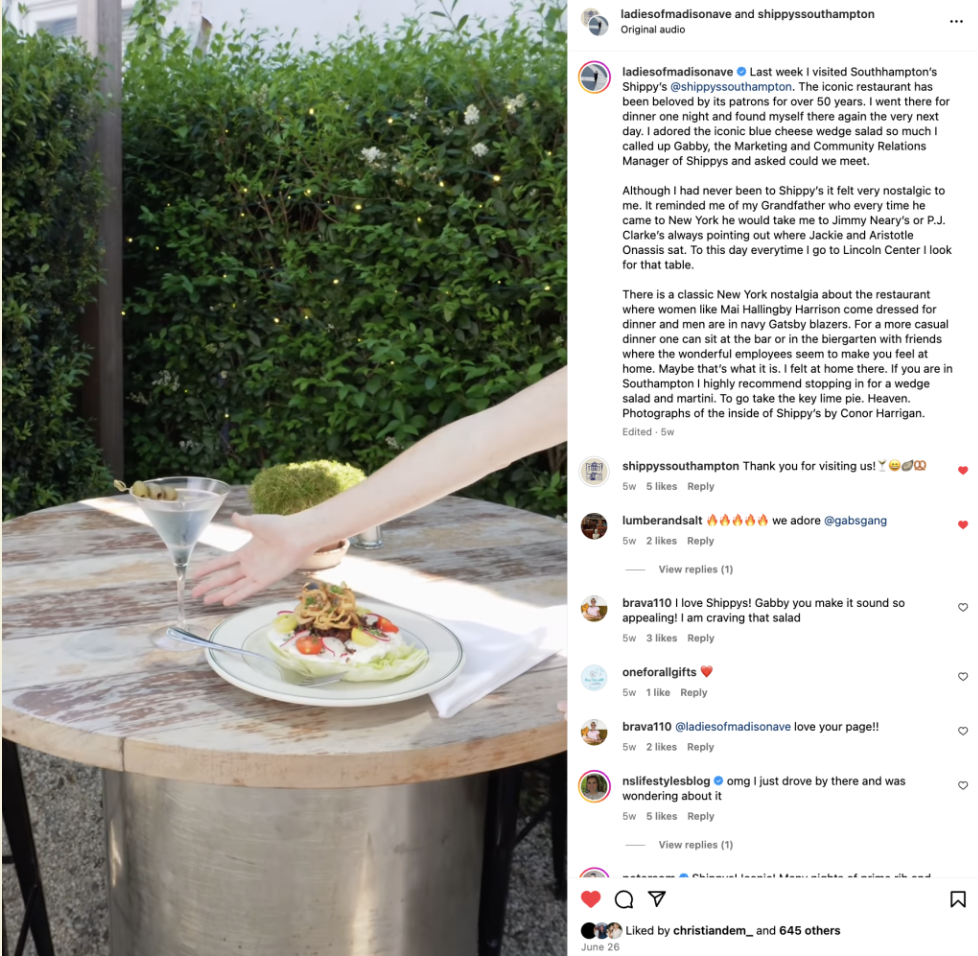Unlike the shippyssouthampton comment
978x956 pixels.
[x=962, y=470]
